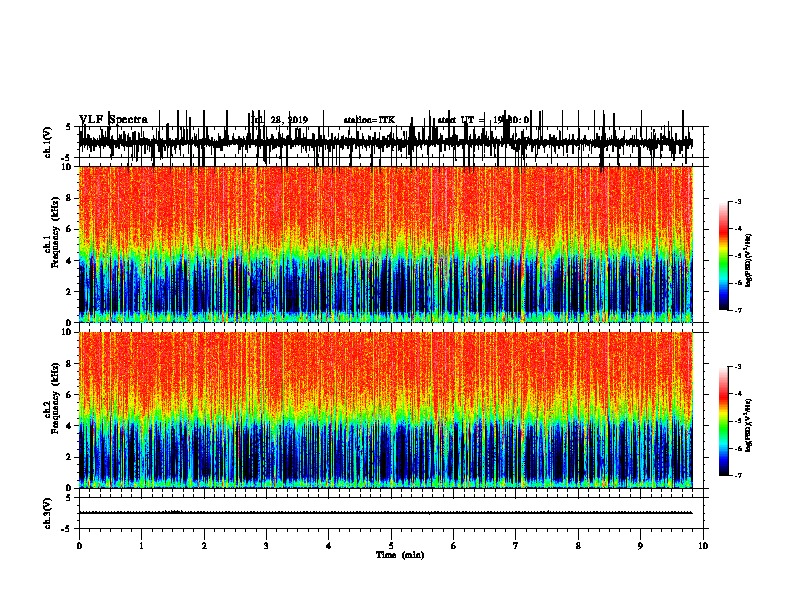Click the 'station=ITK' header label

[x=369, y=120]
